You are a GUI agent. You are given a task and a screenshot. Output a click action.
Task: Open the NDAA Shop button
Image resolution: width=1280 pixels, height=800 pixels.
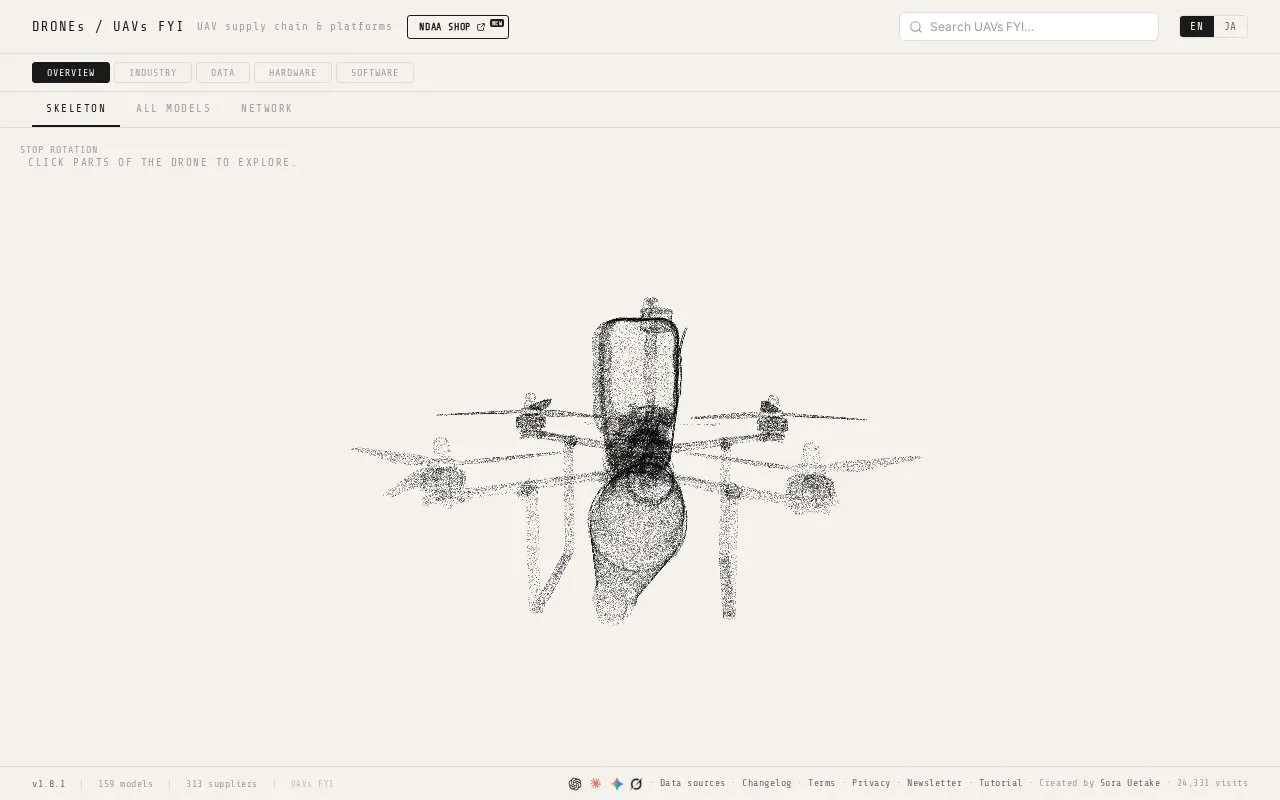tap(458, 27)
